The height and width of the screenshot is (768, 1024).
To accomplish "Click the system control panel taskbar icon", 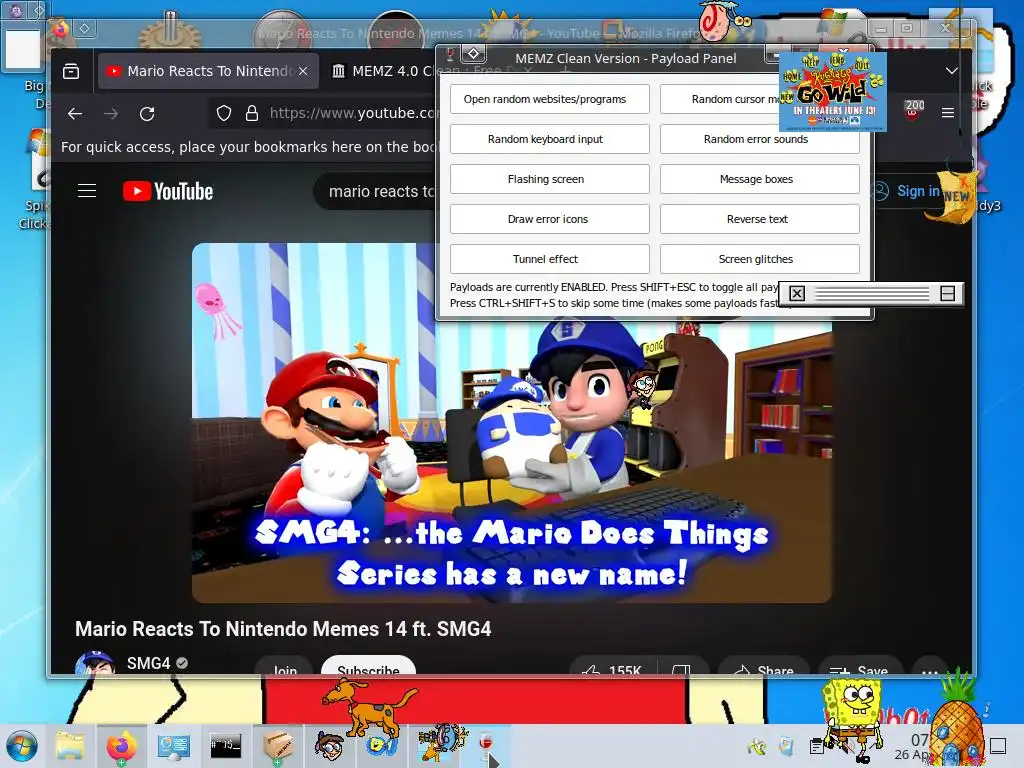I will click(x=173, y=746).
